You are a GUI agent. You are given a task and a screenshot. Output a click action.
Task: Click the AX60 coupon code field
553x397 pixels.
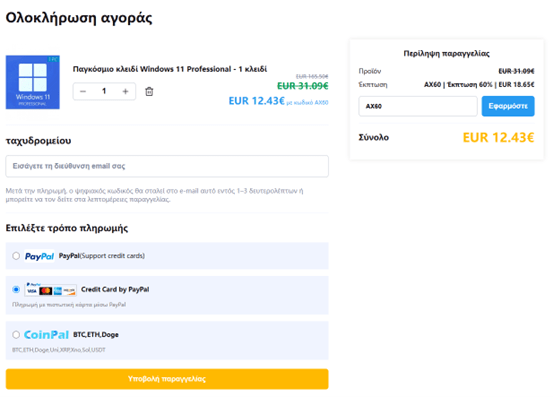[418, 106]
